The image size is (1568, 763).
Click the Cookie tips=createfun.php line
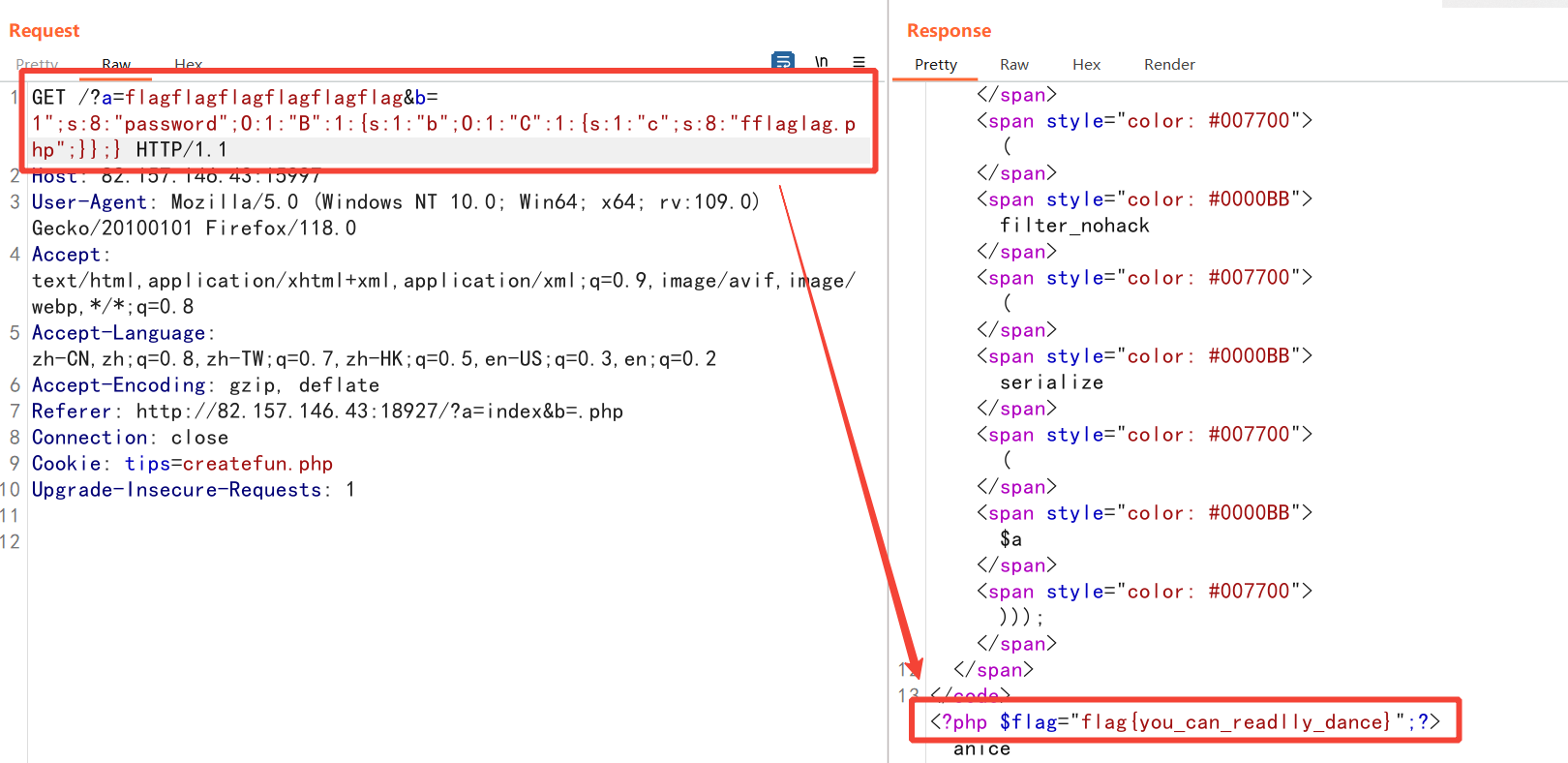(x=182, y=463)
